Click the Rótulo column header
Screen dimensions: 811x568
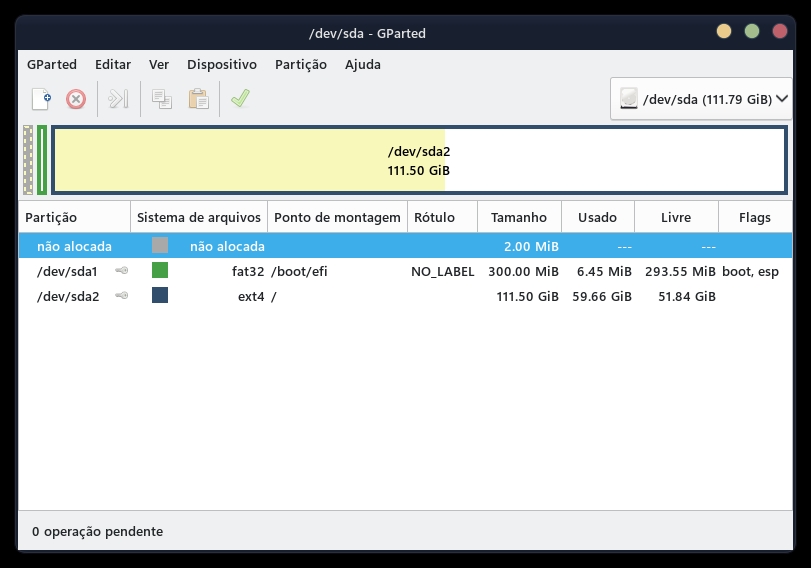tap(442, 217)
